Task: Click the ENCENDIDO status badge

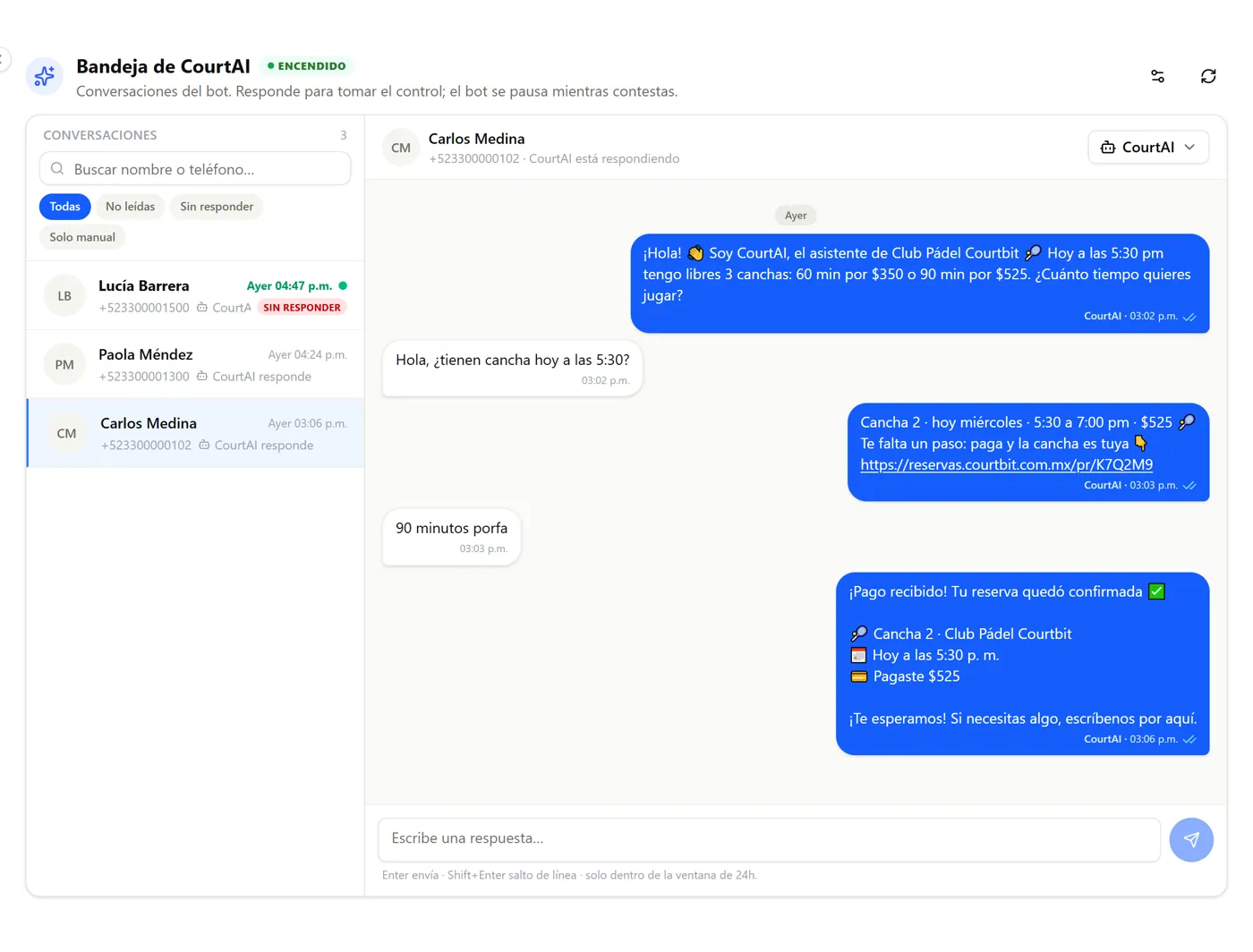Action: coord(306,66)
